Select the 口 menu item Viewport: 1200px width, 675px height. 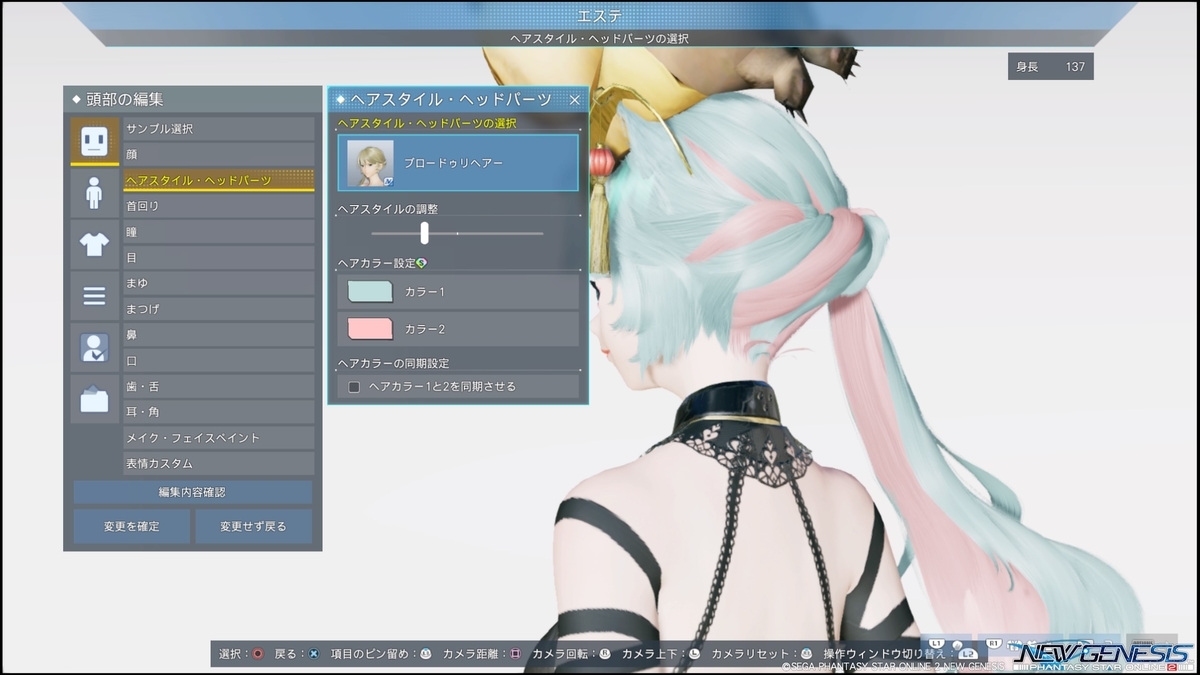(x=219, y=360)
